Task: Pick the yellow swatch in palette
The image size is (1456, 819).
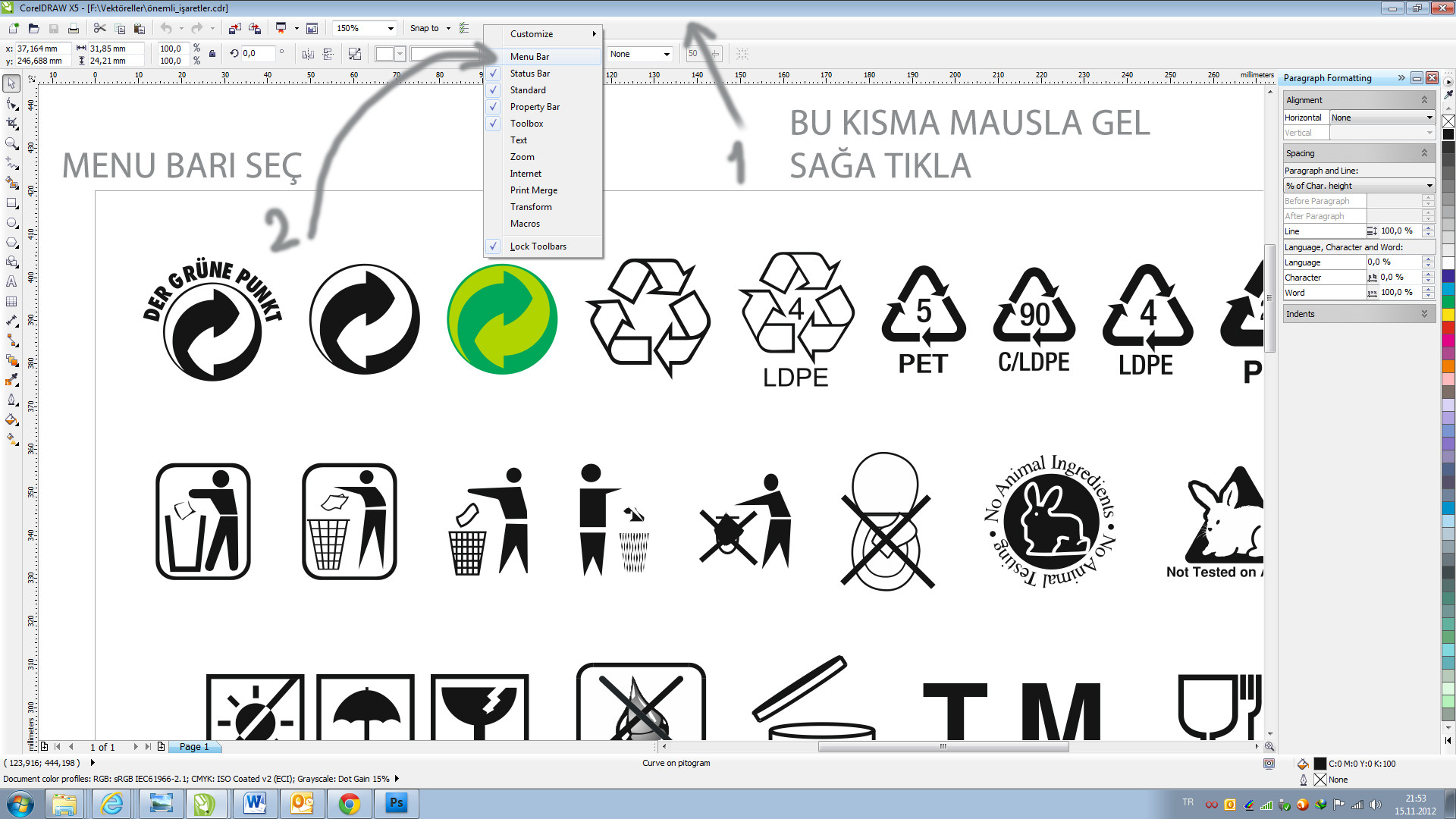Action: pyautogui.click(x=1448, y=315)
